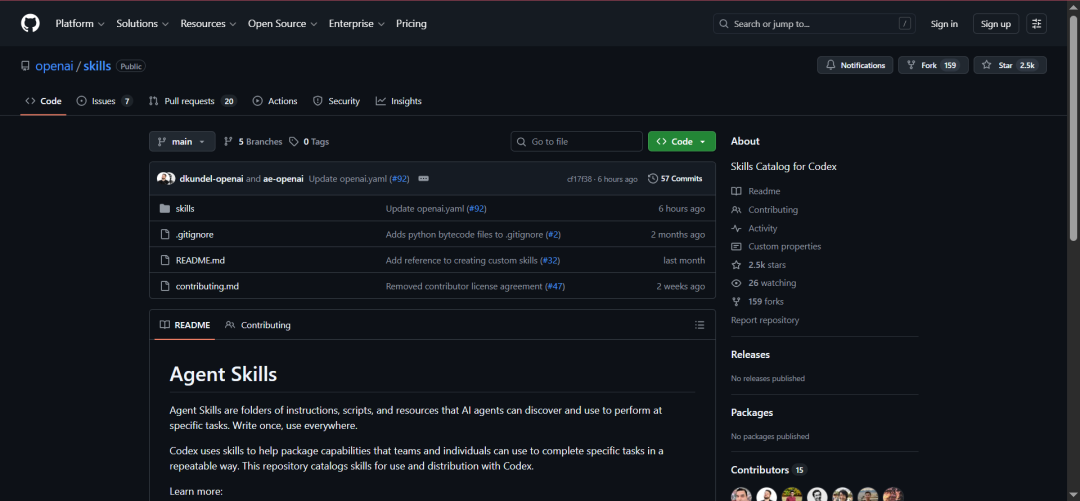Switch to the Insights tab
Viewport: 1080px width, 501px height.
(x=398, y=101)
